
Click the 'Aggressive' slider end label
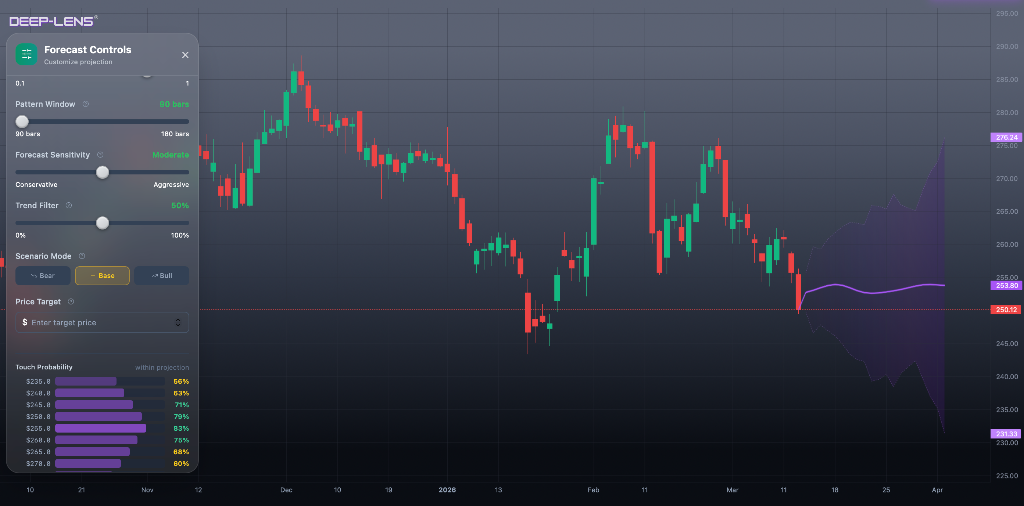coord(171,185)
